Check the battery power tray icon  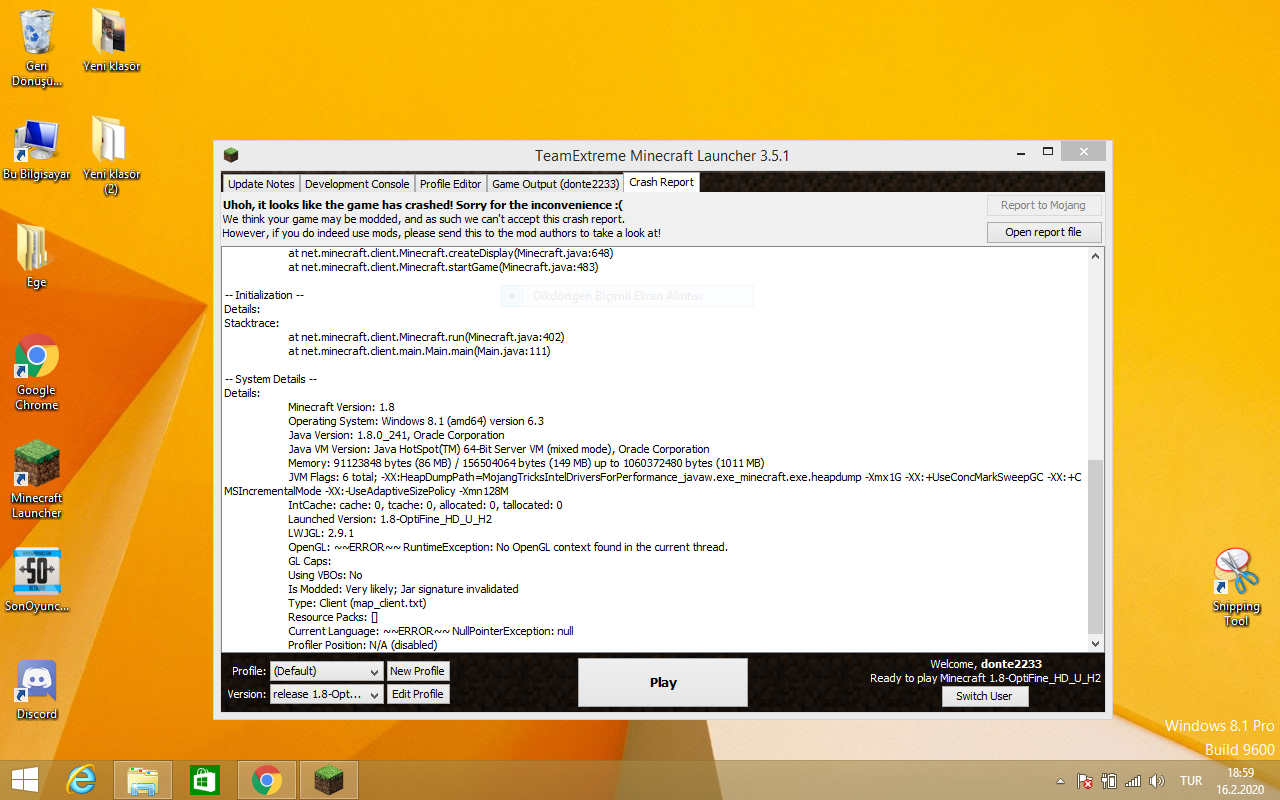click(1109, 781)
